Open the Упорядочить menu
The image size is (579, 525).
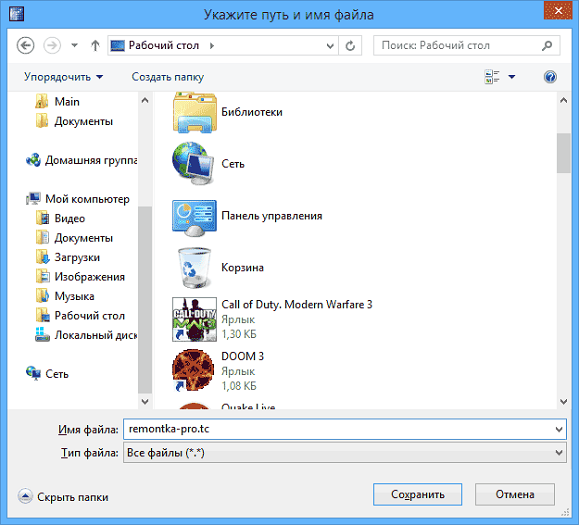click(x=63, y=77)
